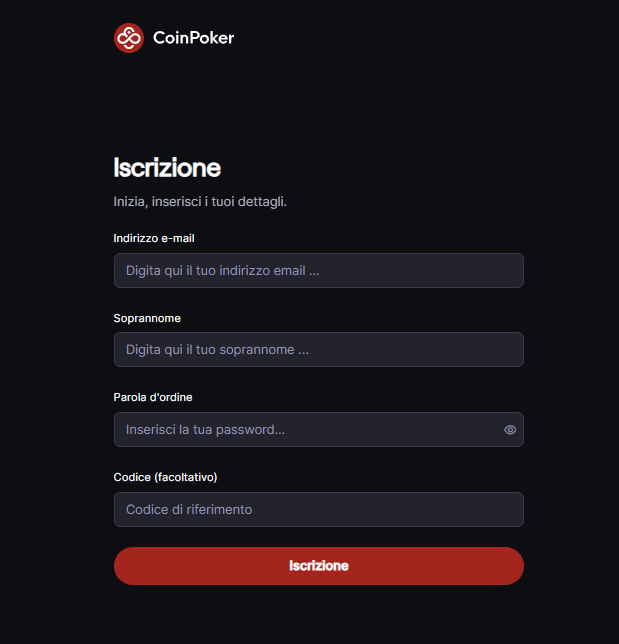Click placeholder 'Digita qui il tuo soprannome'
The width and height of the screenshot is (619, 644).
click(217, 350)
